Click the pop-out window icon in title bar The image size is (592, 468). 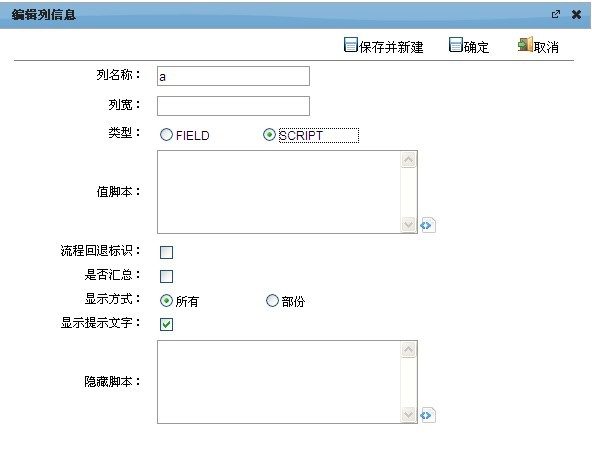pos(556,14)
